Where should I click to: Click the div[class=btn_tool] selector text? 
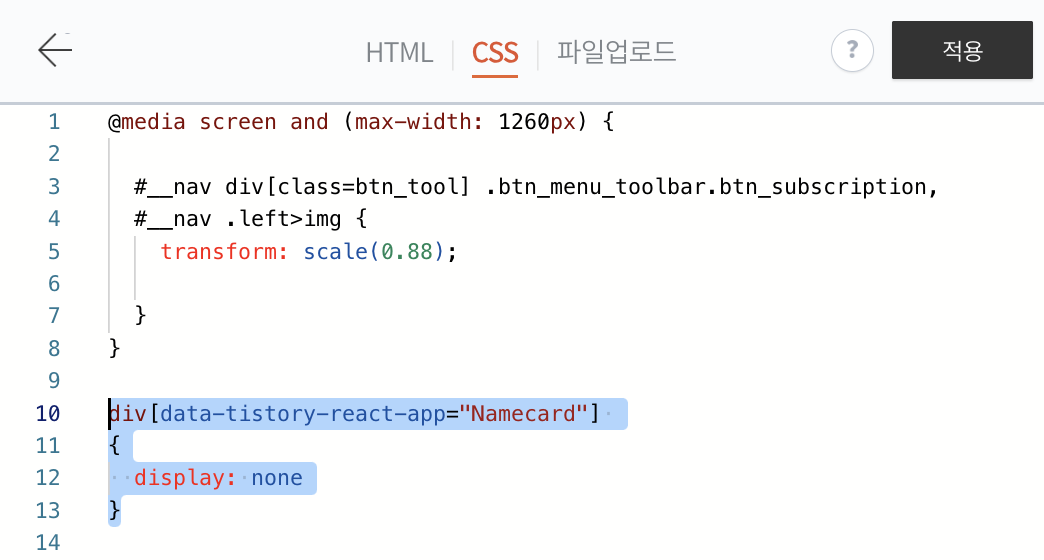pyautogui.click(x=347, y=186)
